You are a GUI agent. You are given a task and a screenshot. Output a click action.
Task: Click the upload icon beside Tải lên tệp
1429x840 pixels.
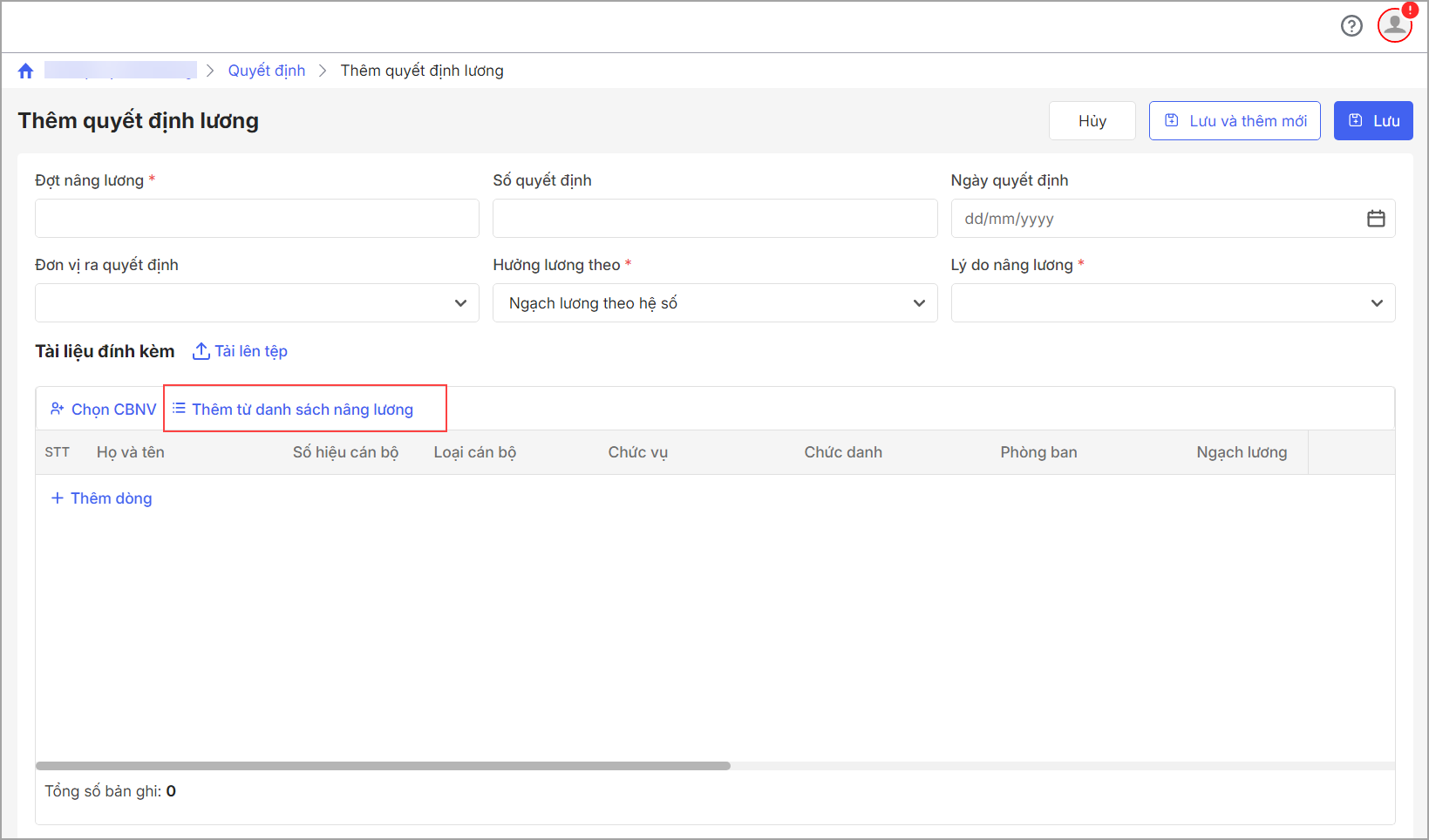click(x=201, y=351)
